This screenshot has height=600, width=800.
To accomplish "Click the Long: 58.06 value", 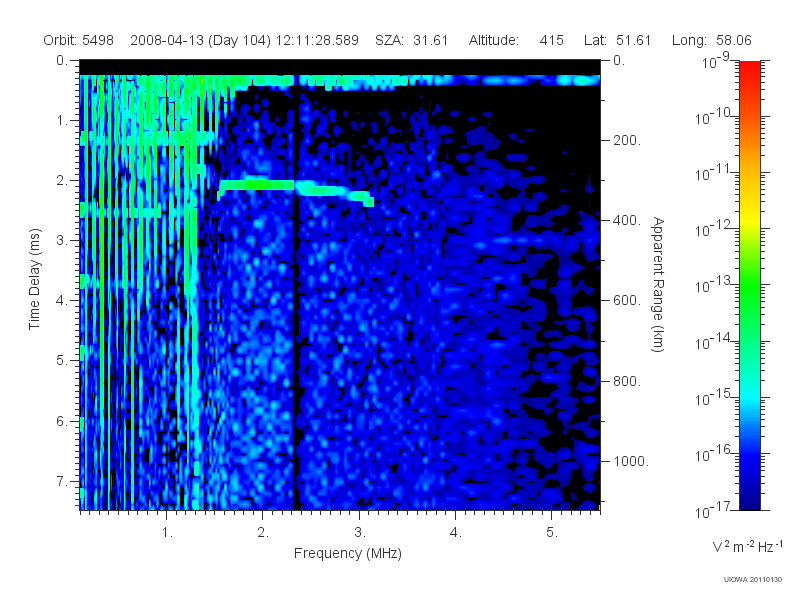I will tap(712, 40).
